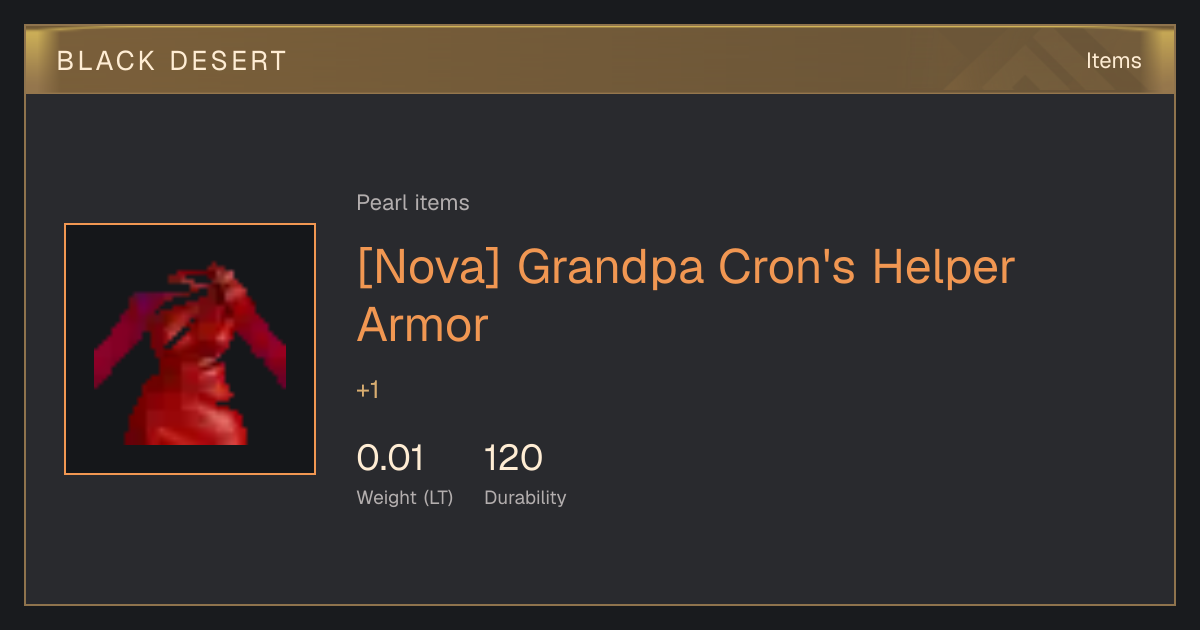This screenshot has height=630, width=1200.
Task: Click the red dress skirt in thumbnail
Action: click(187, 410)
